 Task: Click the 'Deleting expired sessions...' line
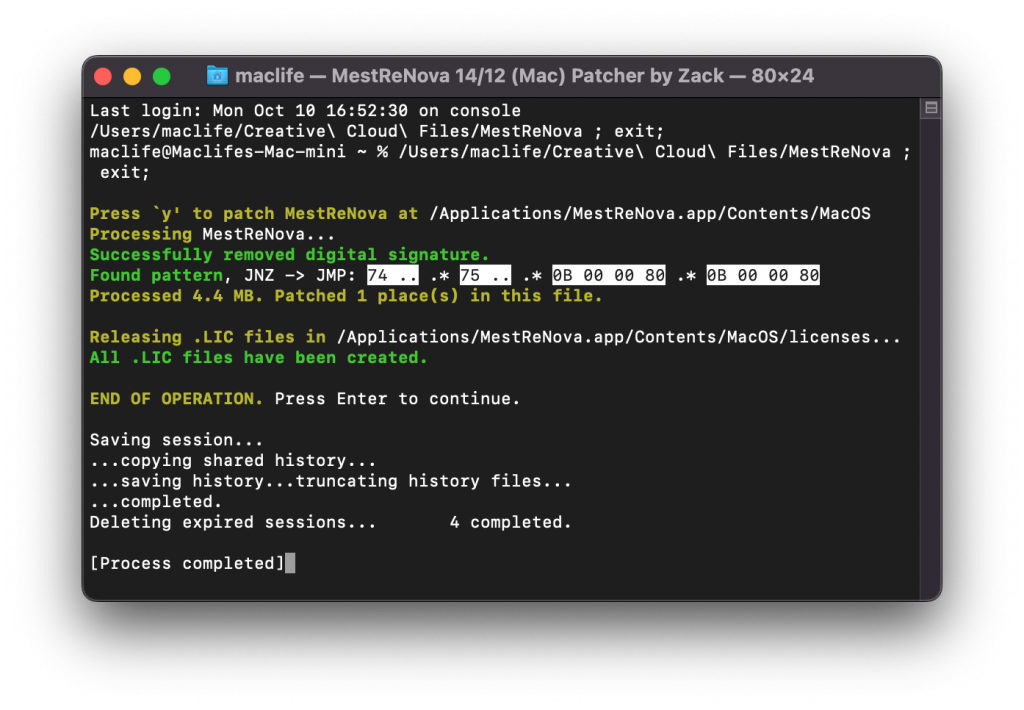coord(233,522)
